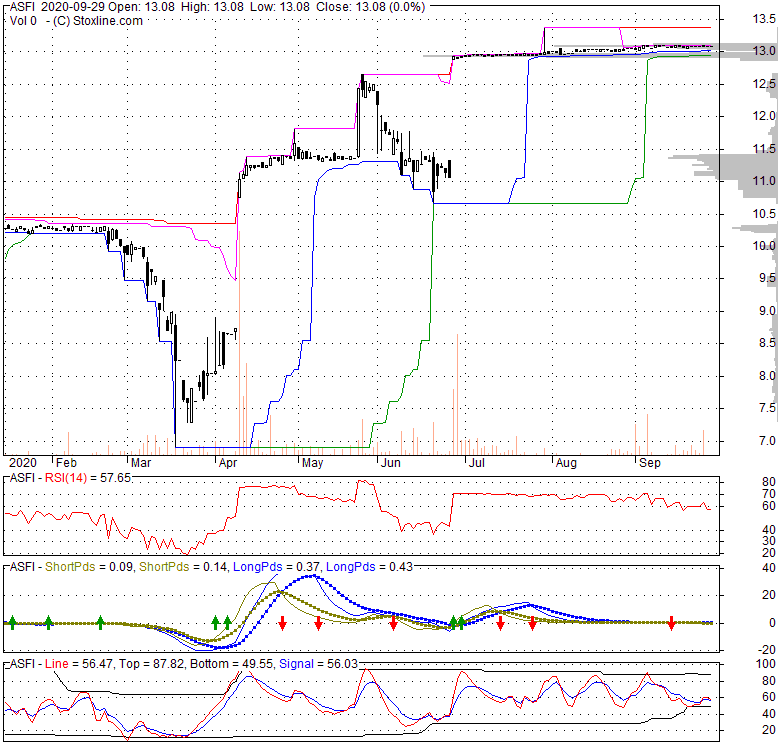Click the 70 label on the RSI axis
This screenshot has width=780, height=745.
[x=769, y=494]
